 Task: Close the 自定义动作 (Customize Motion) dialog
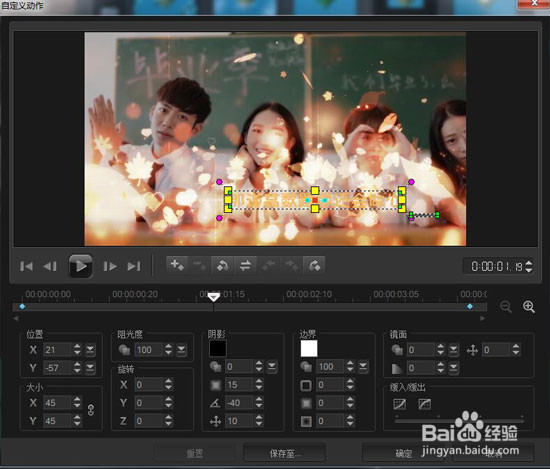pos(534,3)
